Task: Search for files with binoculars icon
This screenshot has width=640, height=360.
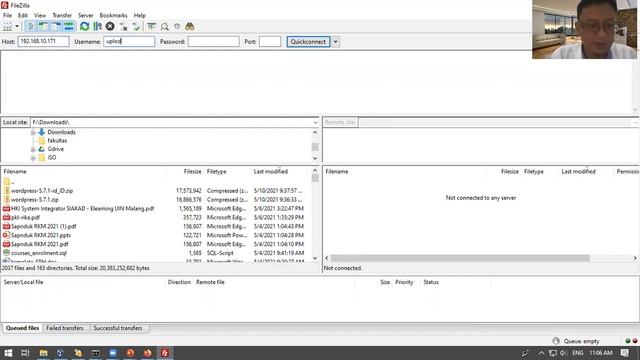Action: pos(189,27)
